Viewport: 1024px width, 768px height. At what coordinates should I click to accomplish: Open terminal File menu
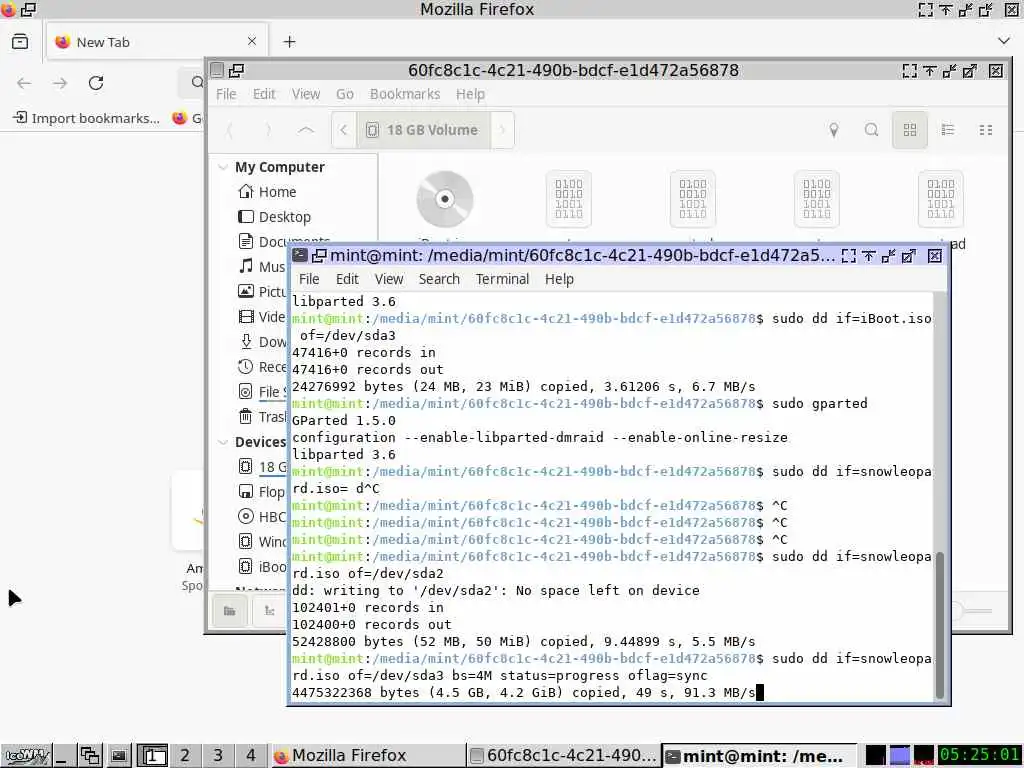309,279
